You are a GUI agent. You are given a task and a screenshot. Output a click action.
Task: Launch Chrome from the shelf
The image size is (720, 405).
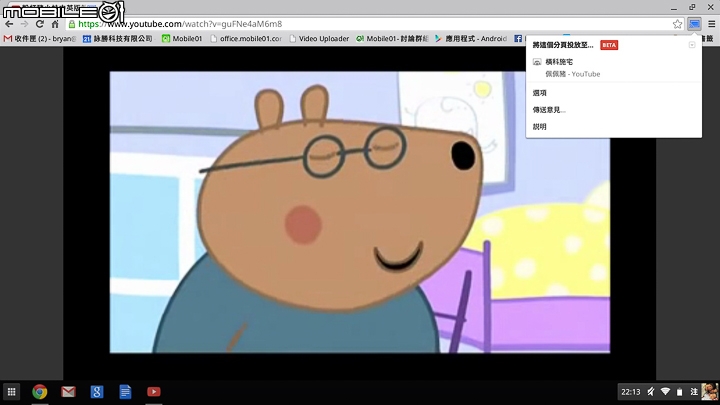pyautogui.click(x=40, y=392)
